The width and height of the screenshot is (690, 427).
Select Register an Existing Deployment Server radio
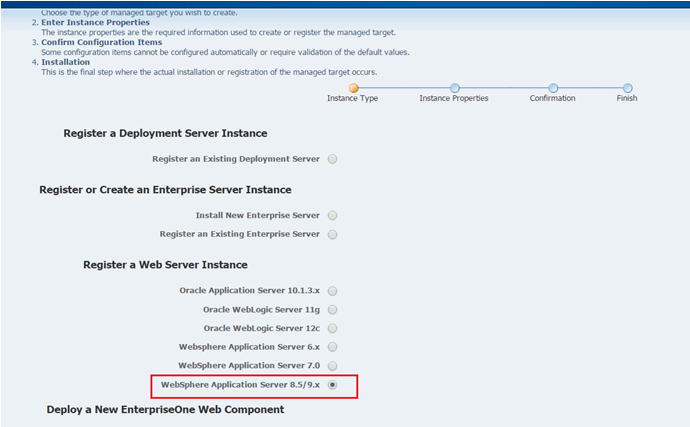333,159
